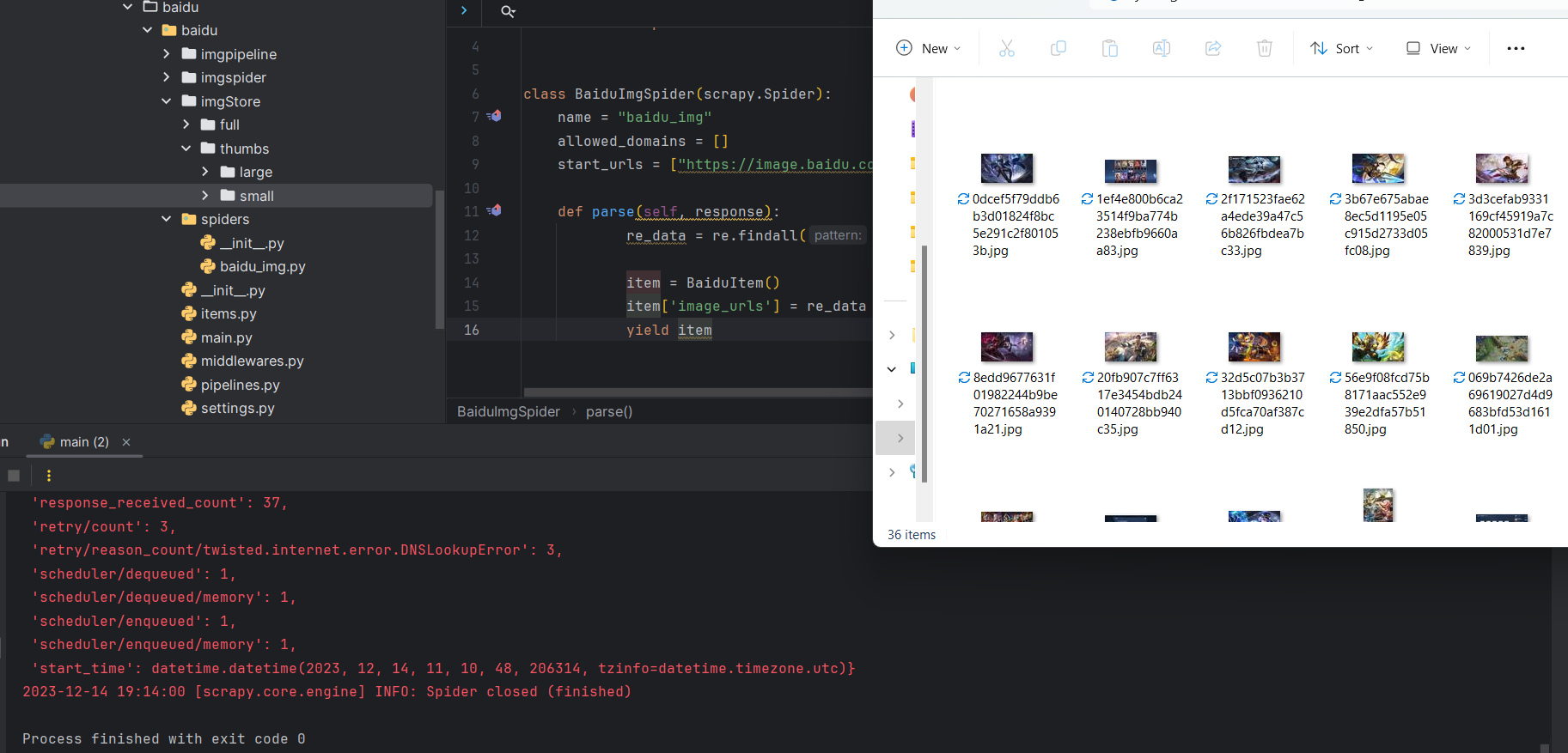Click the project tree vertical scrollbar
1568x753 pixels.
pyautogui.click(x=440, y=259)
